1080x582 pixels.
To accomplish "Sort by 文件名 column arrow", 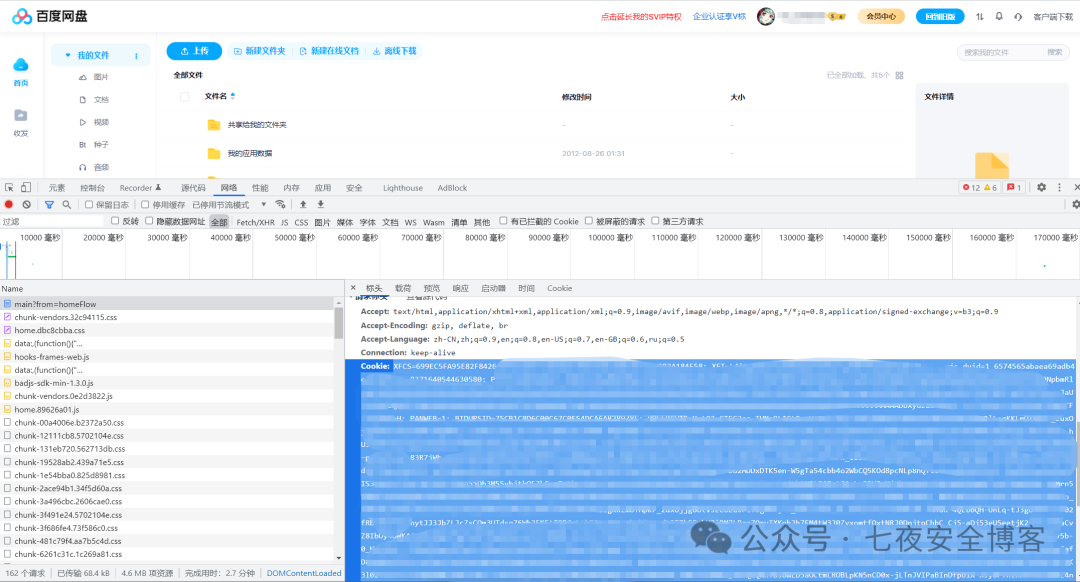I will [233, 96].
